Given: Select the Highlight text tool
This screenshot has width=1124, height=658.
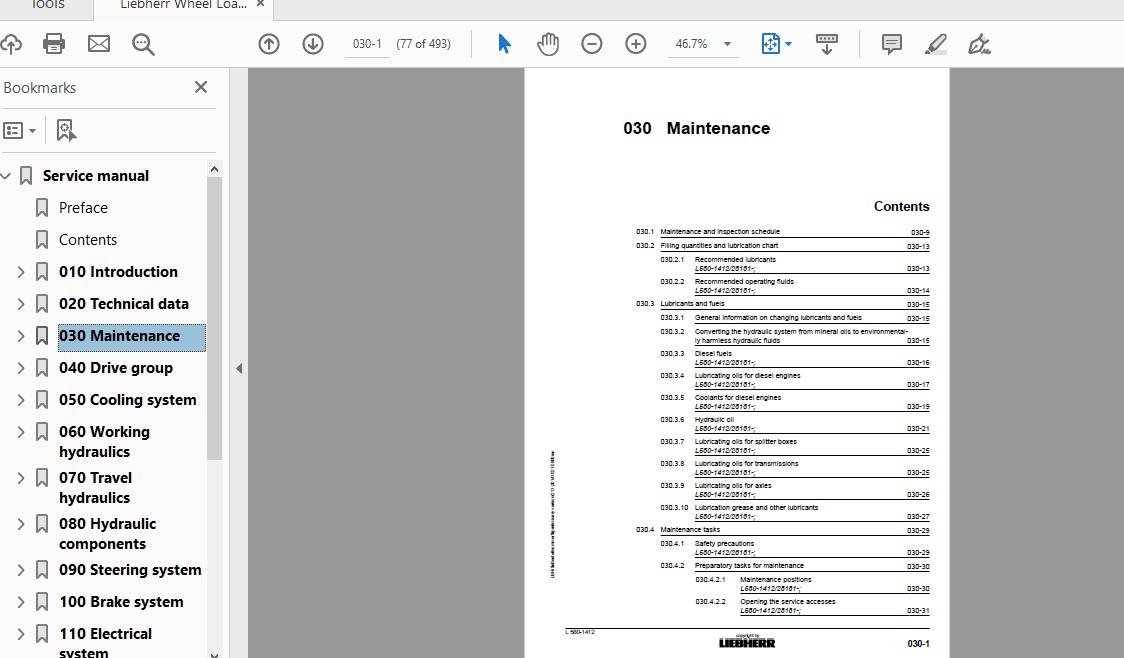Looking at the screenshot, I should (934, 43).
